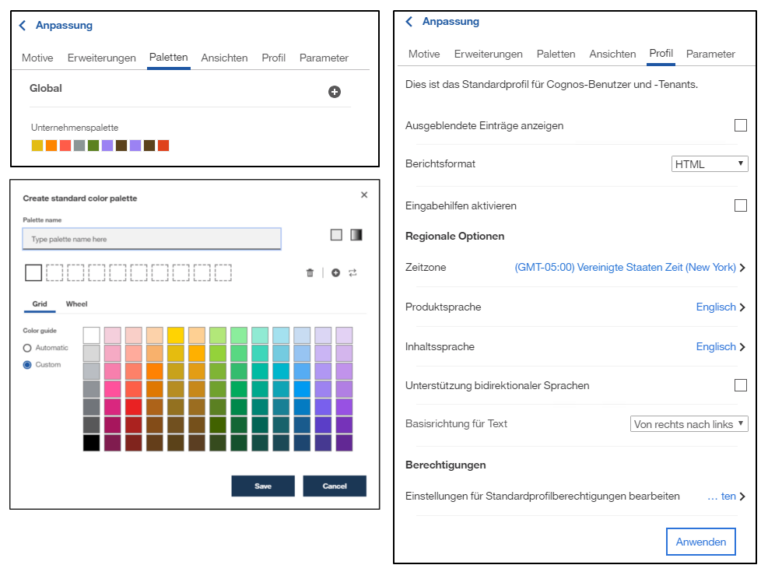The image size is (768, 572).
Task: Click the Unternehmenspalette label
Action: pos(75,128)
